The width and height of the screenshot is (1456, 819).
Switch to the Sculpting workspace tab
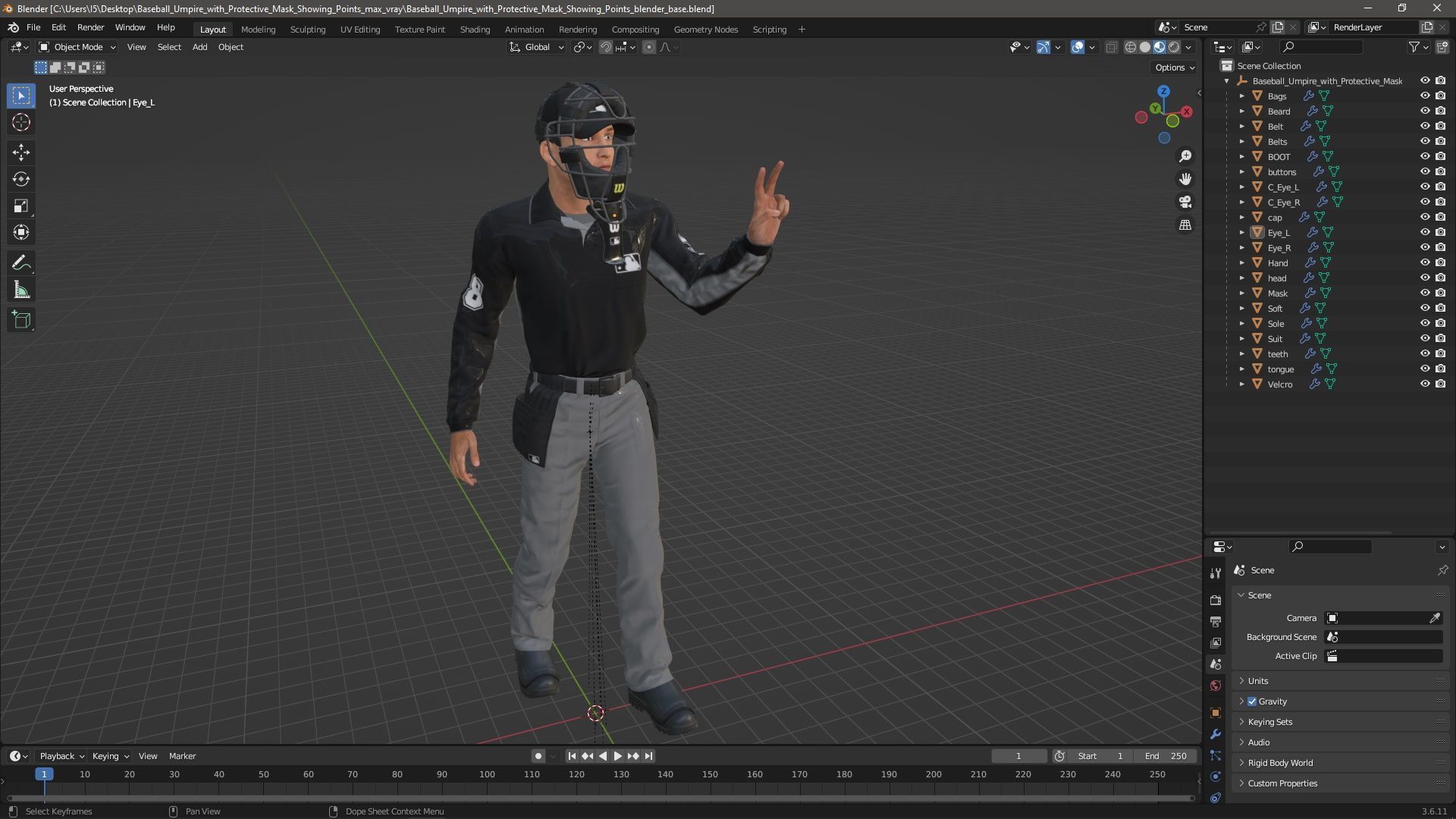pyautogui.click(x=308, y=30)
